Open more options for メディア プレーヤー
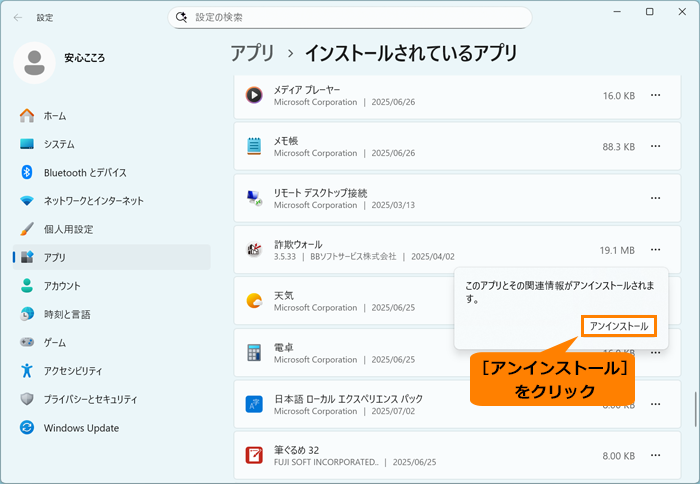This screenshot has width=700, height=484. tap(655, 95)
